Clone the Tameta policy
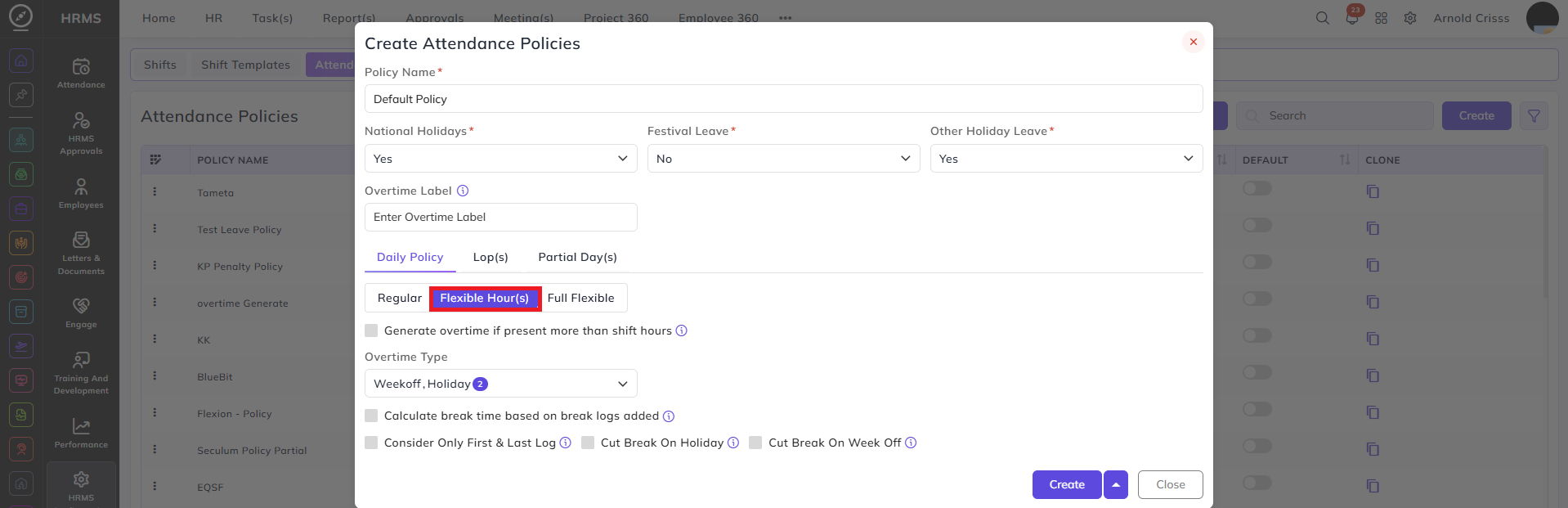This screenshot has width=1568, height=508. (x=1373, y=191)
